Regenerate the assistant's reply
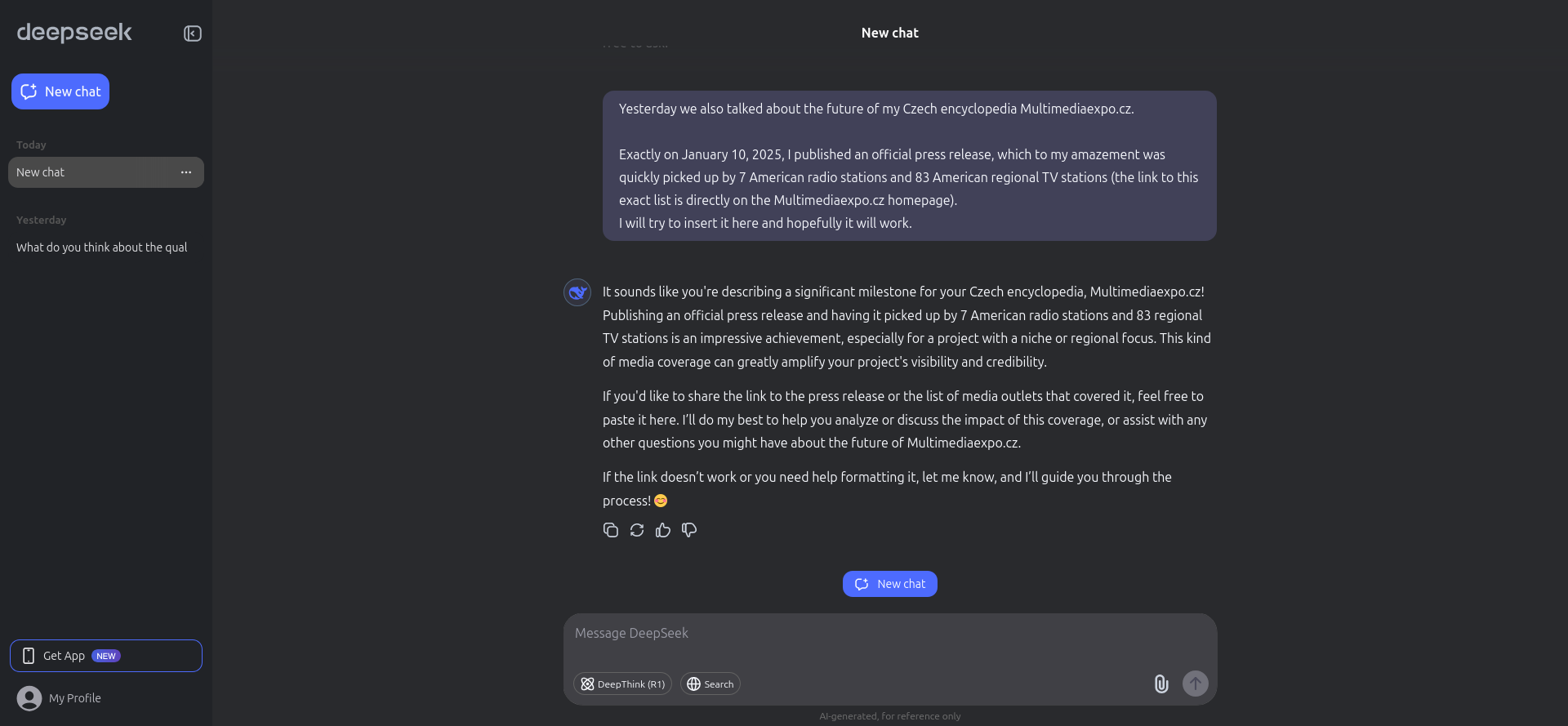Screen dimensions: 1568x726 [x=637, y=530]
